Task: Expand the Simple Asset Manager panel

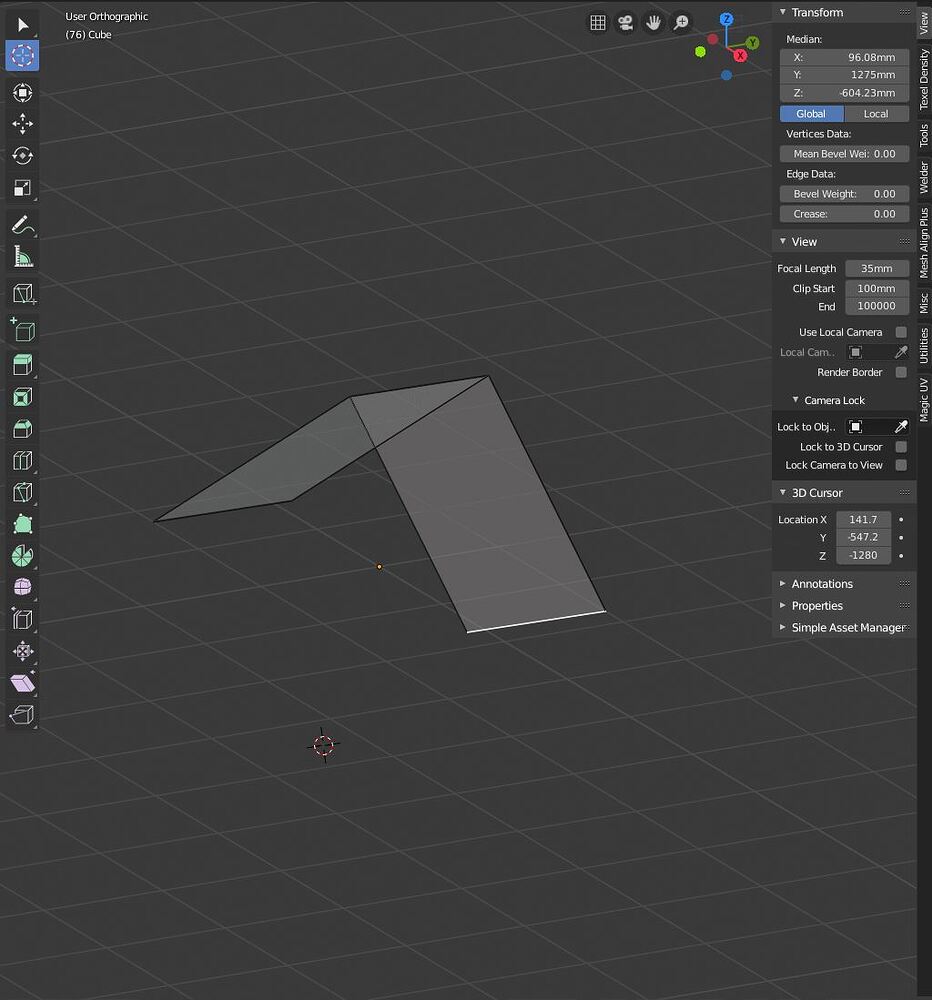Action: (783, 628)
